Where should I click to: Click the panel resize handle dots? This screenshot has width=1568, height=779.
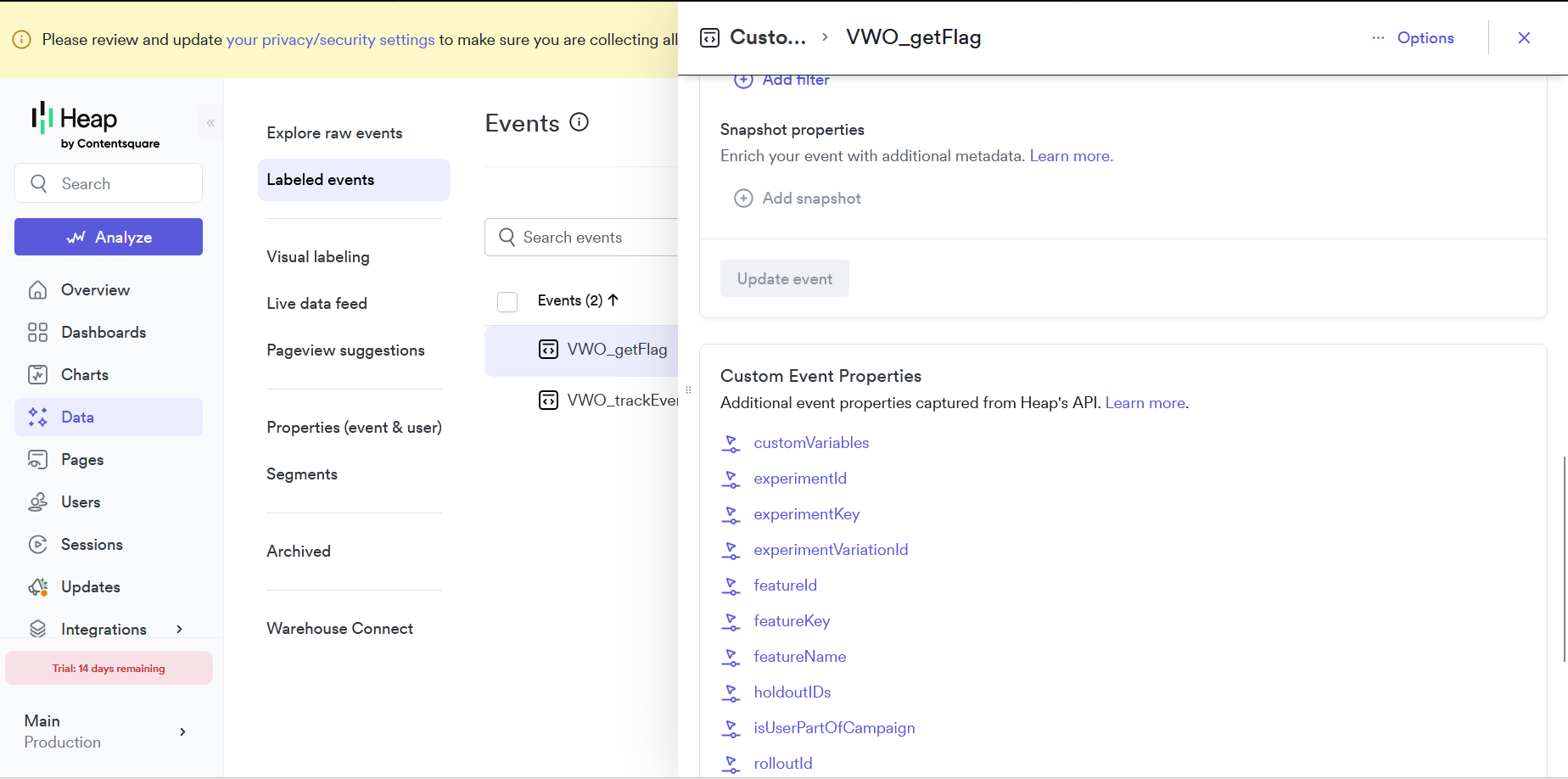[688, 390]
